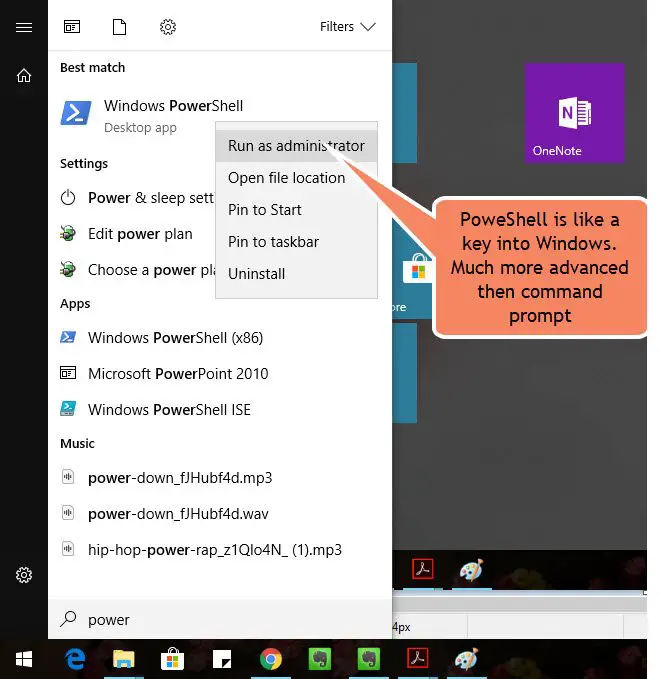Click Paint palette icon in background window's taskbar
This screenshot has height=679, width=660.
pyautogui.click(x=471, y=569)
